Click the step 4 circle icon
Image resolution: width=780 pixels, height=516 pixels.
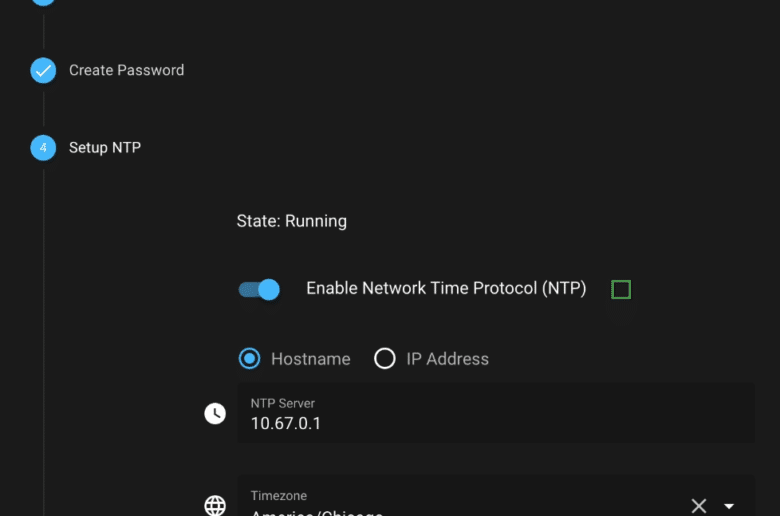(x=43, y=148)
